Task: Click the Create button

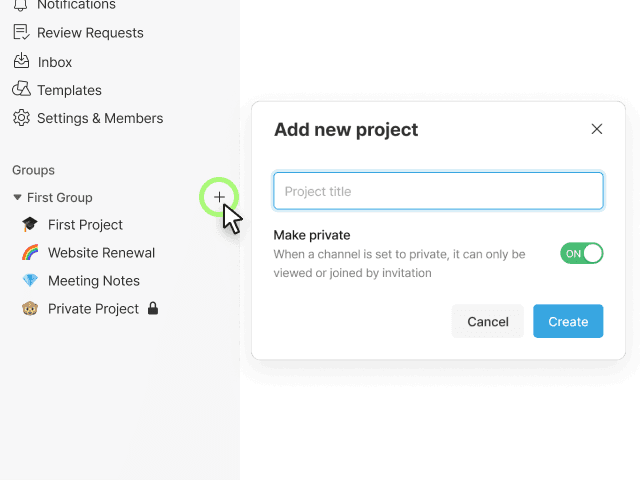Action: (x=568, y=321)
